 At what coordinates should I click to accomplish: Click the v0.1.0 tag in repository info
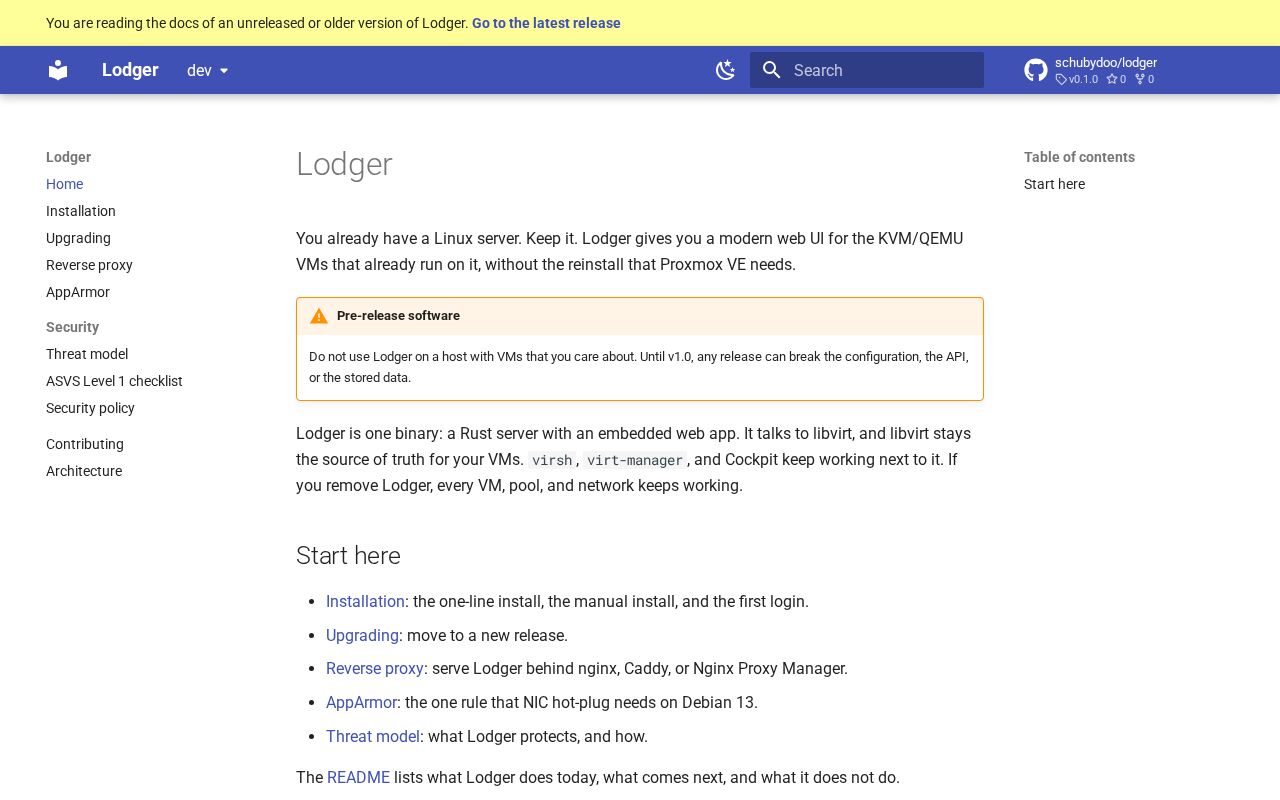(1077, 79)
